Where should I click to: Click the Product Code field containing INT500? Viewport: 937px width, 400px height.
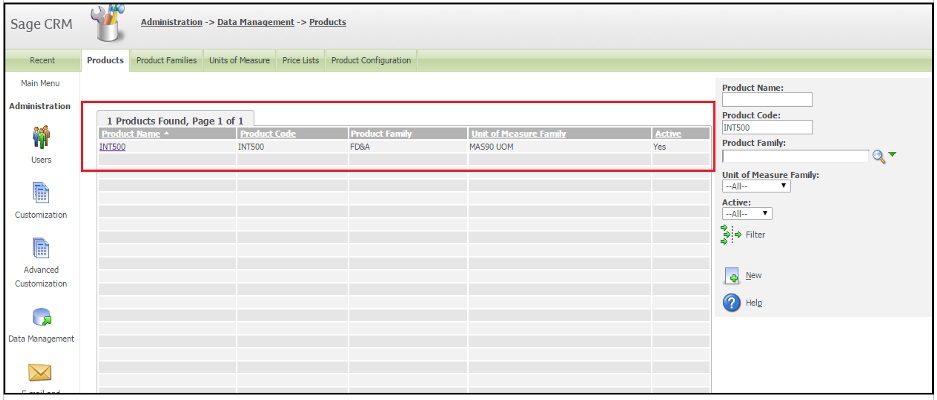767,127
